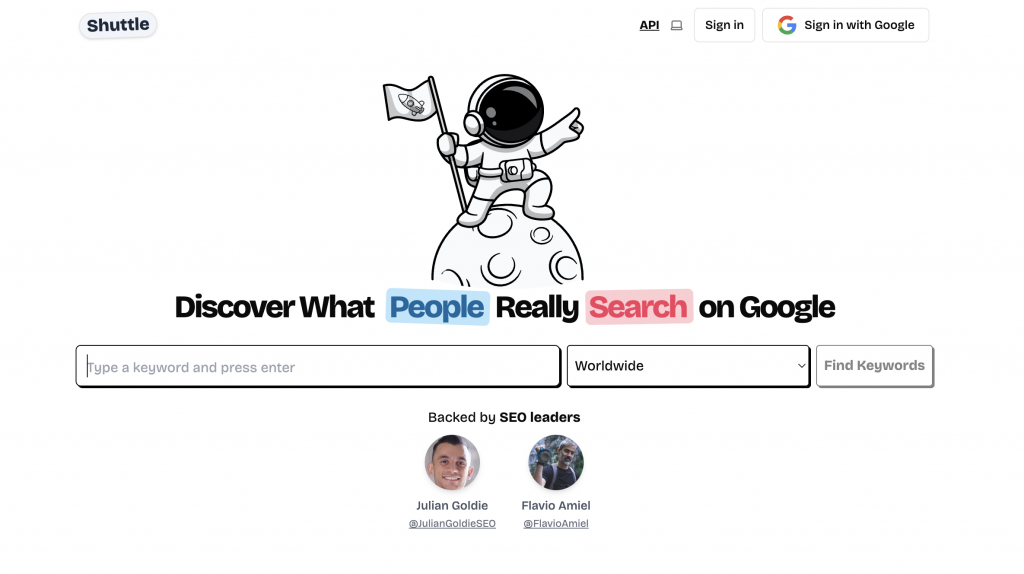The height and width of the screenshot is (574, 1024).
Task: Open the @JulianGoldieSEO handle link
Action: coord(452,524)
